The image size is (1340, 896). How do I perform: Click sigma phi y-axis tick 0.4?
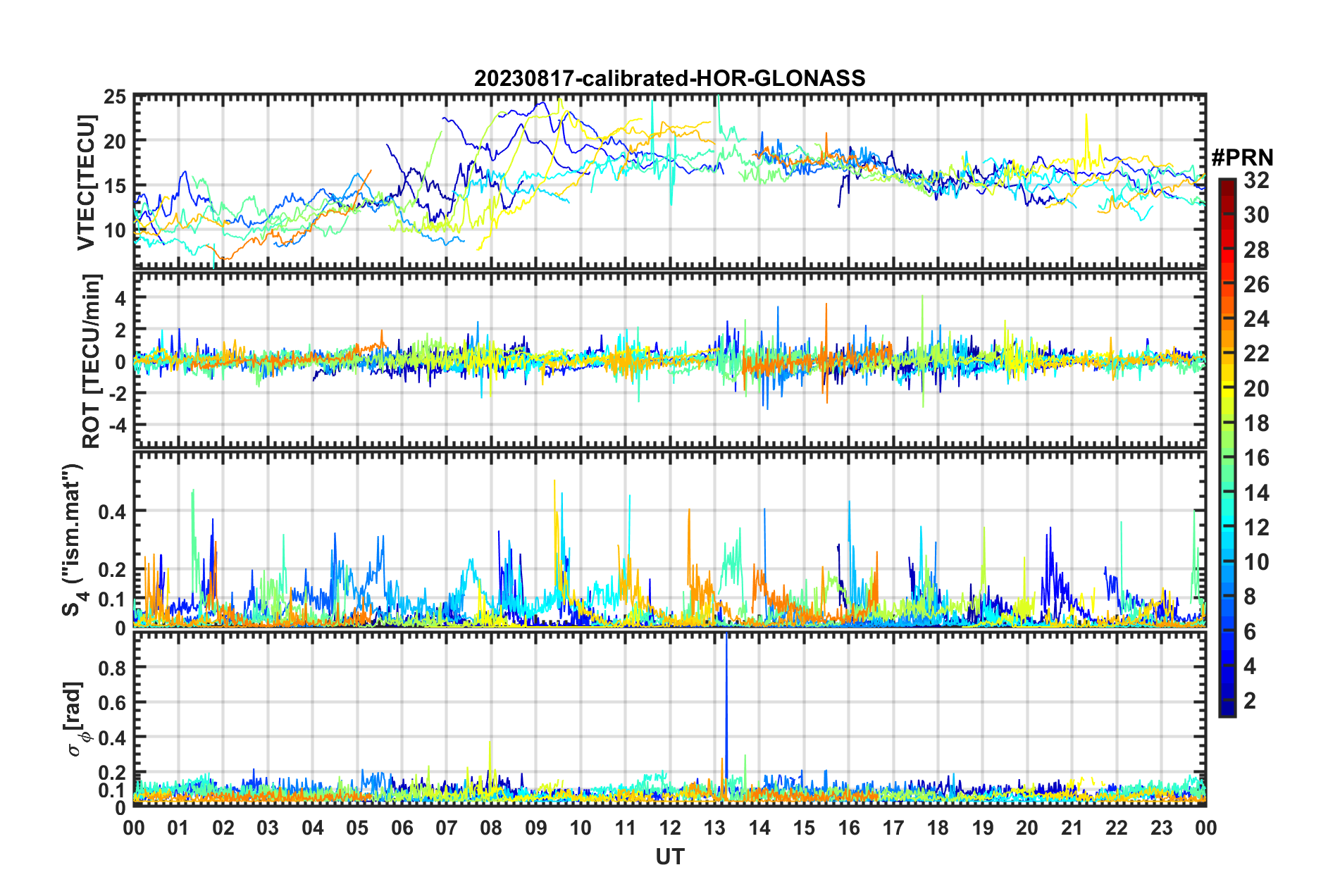click(x=112, y=738)
